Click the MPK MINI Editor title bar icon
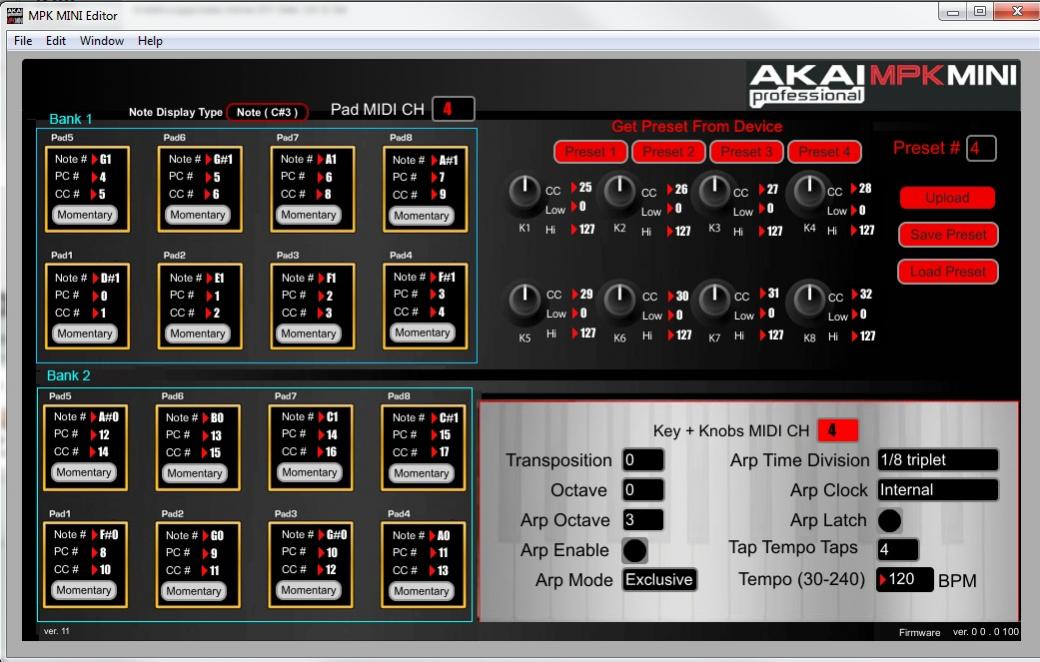This screenshot has width=1040, height=662. 15,15
